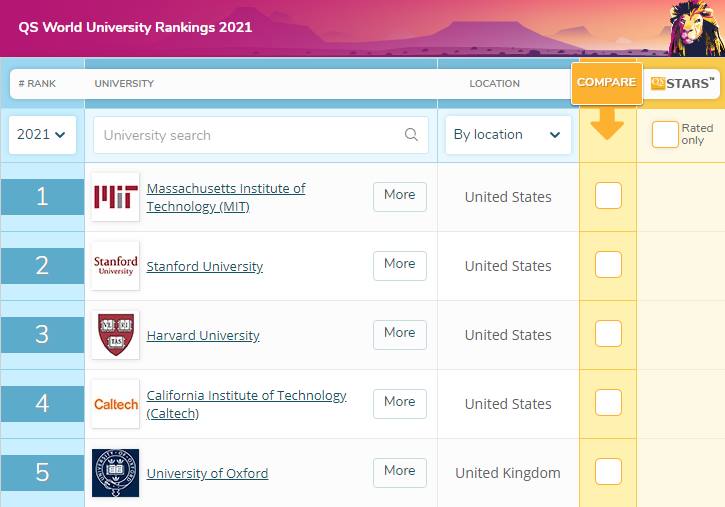Tick the compare box for University of Oxford

click(x=608, y=471)
